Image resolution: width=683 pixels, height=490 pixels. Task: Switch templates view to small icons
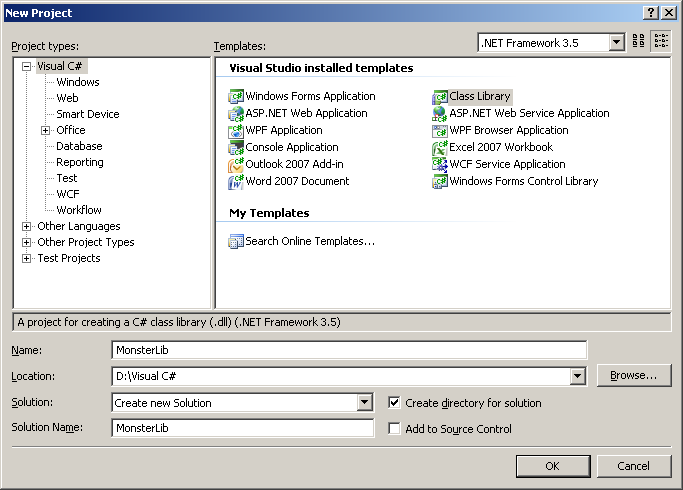(661, 41)
